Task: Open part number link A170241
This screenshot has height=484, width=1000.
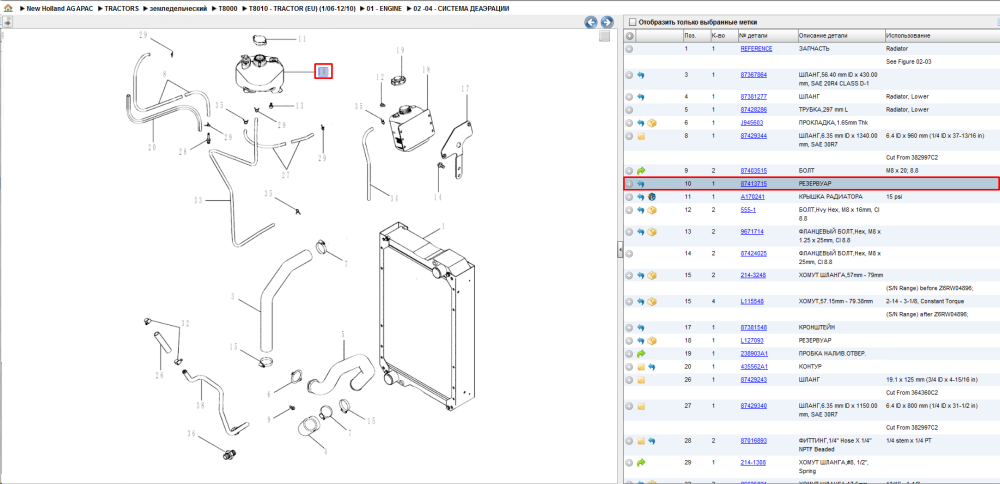Action: point(753,198)
